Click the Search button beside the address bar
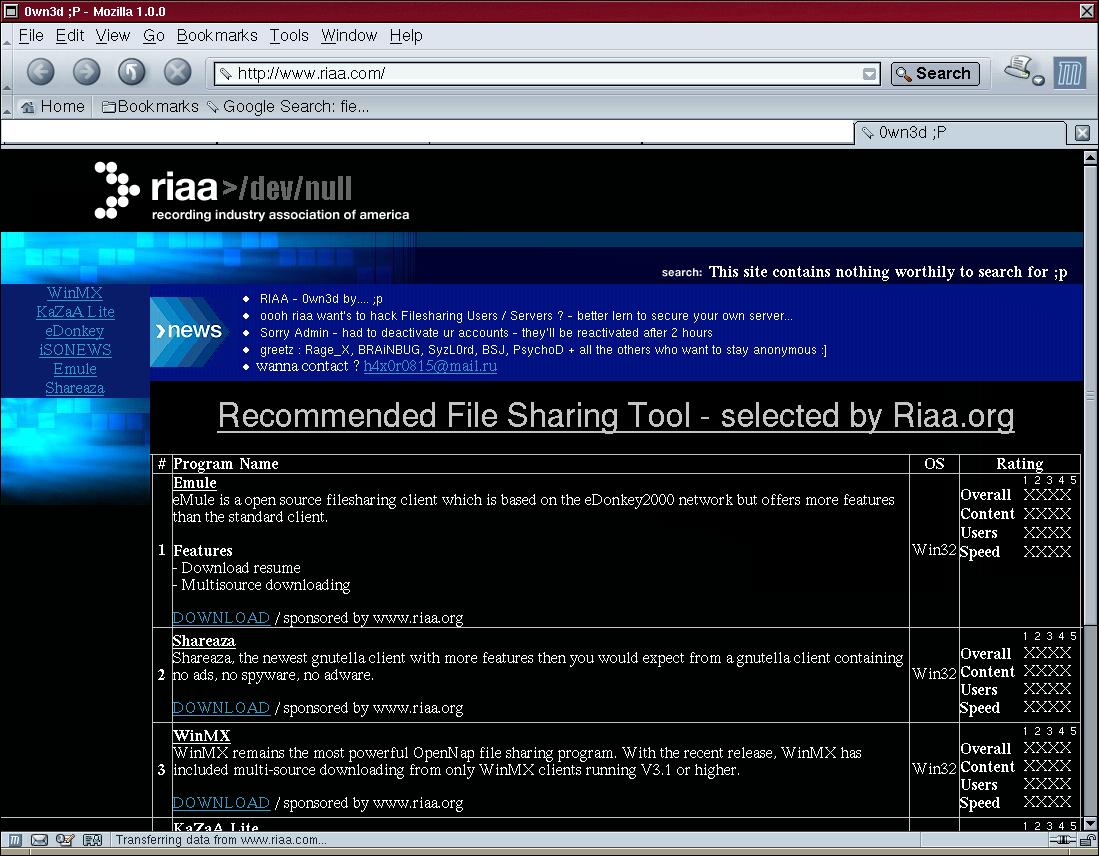This screenshot has height=856, width=1099. coord(935,74)
